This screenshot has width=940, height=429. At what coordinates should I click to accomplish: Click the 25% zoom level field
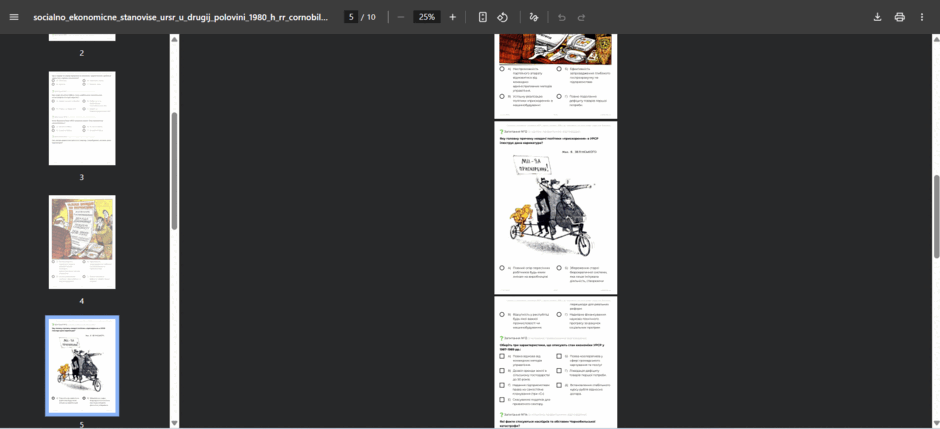pos(427,17)
